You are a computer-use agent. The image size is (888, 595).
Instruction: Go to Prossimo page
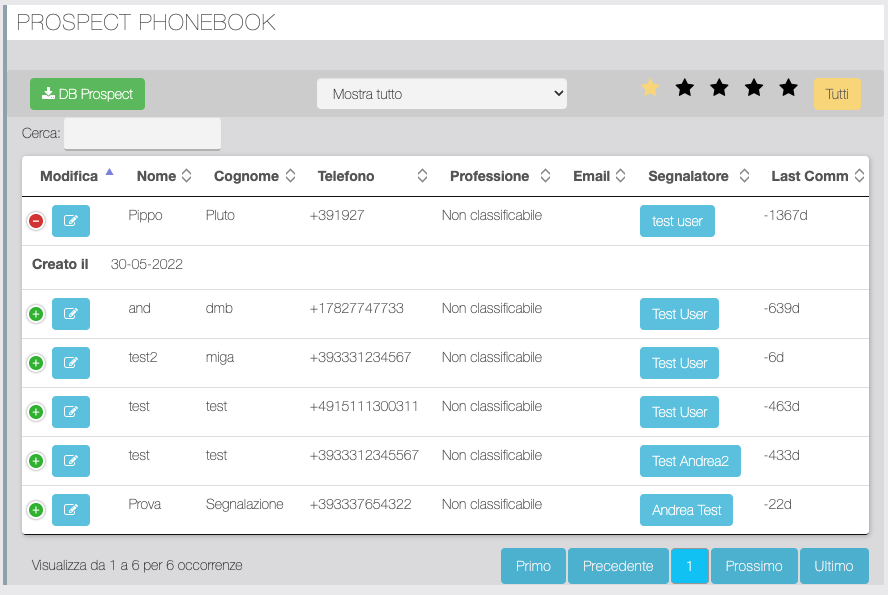pos(754,566)
